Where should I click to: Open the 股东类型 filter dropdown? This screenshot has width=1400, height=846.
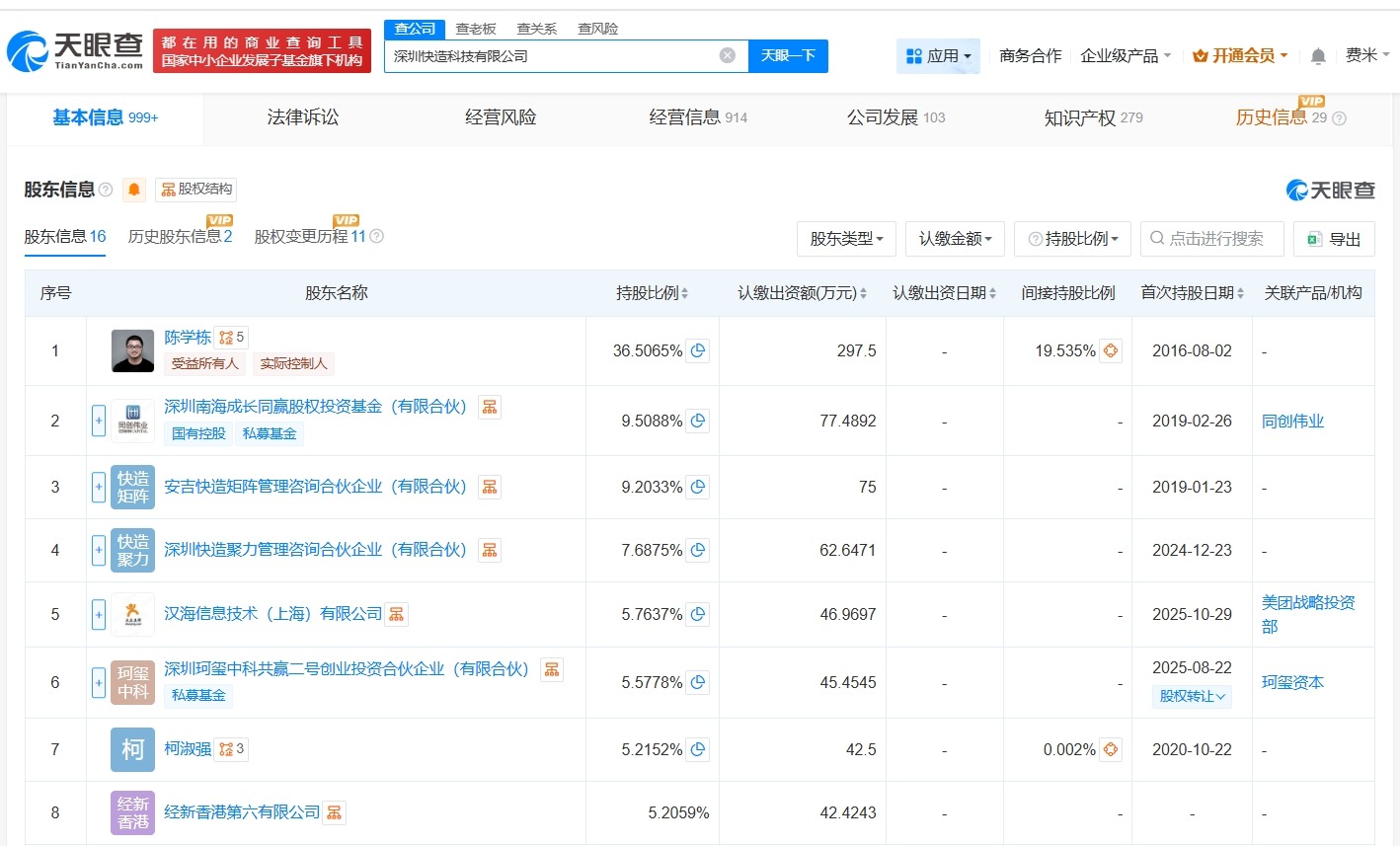click(x=846, y=238)
